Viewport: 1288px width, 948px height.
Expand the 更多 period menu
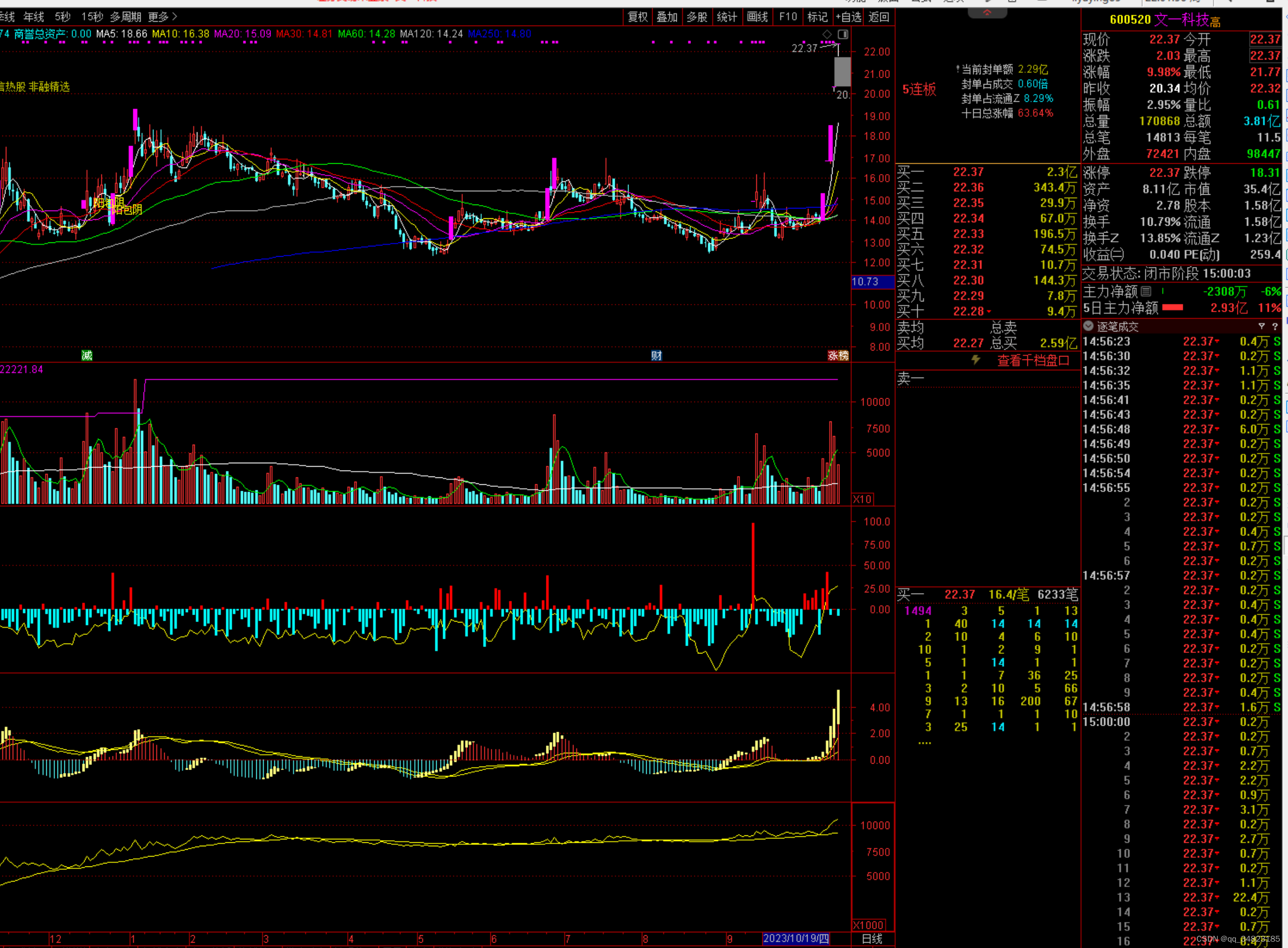(162, 17)
